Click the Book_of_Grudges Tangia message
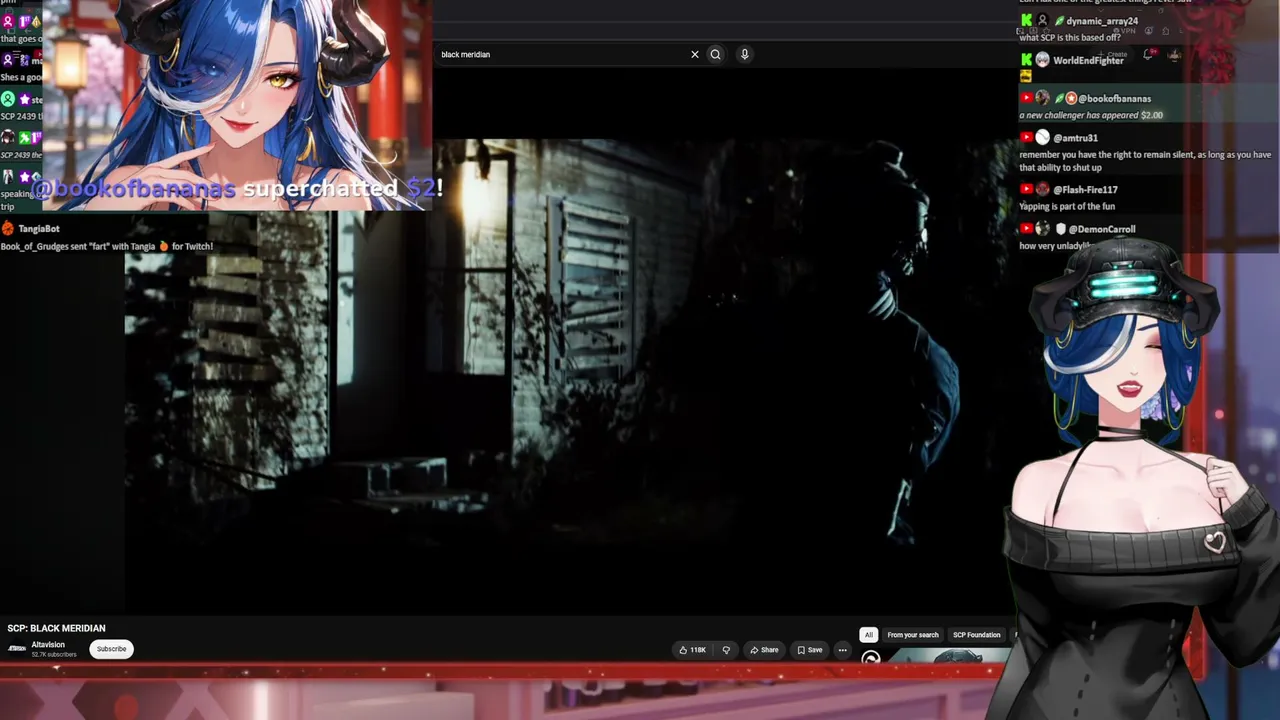Image resolution: width=1280 pixels, height=720 pixels. pos(107,246)
